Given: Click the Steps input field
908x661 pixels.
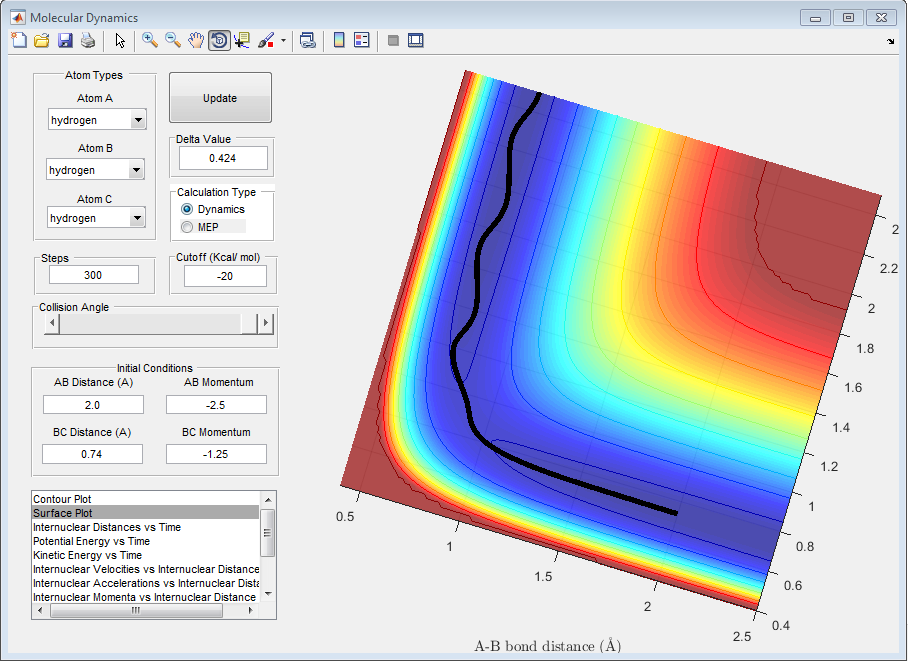Looking at the screenshot, I should click(x=93, y=275).
